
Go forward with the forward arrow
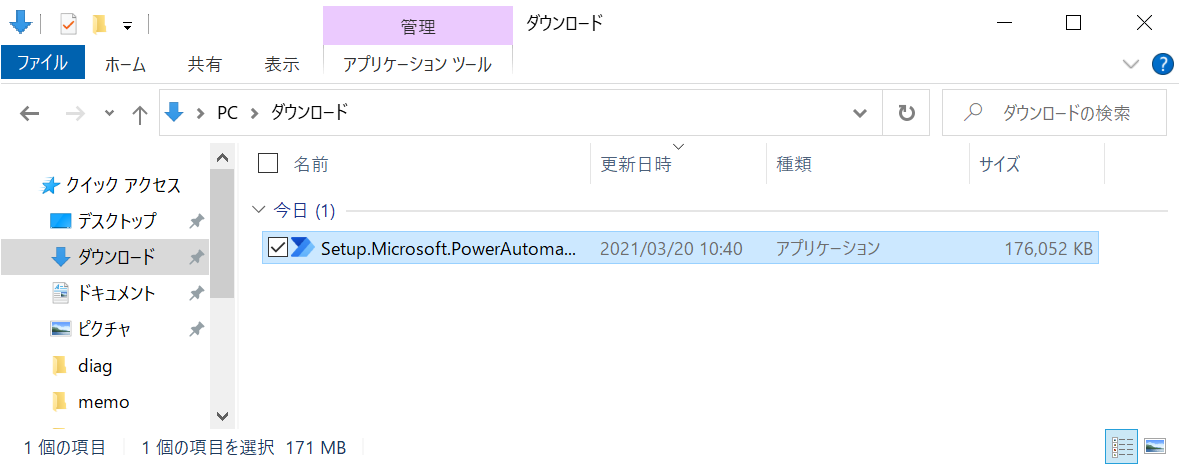(76, 114)
